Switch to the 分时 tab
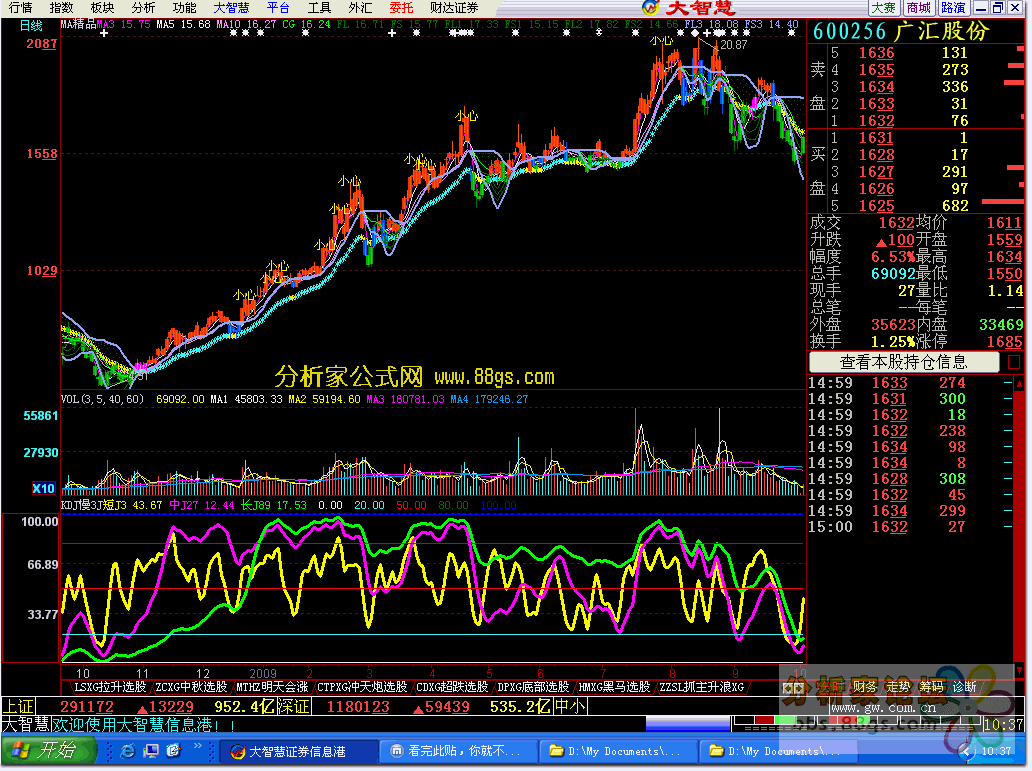 832,687
